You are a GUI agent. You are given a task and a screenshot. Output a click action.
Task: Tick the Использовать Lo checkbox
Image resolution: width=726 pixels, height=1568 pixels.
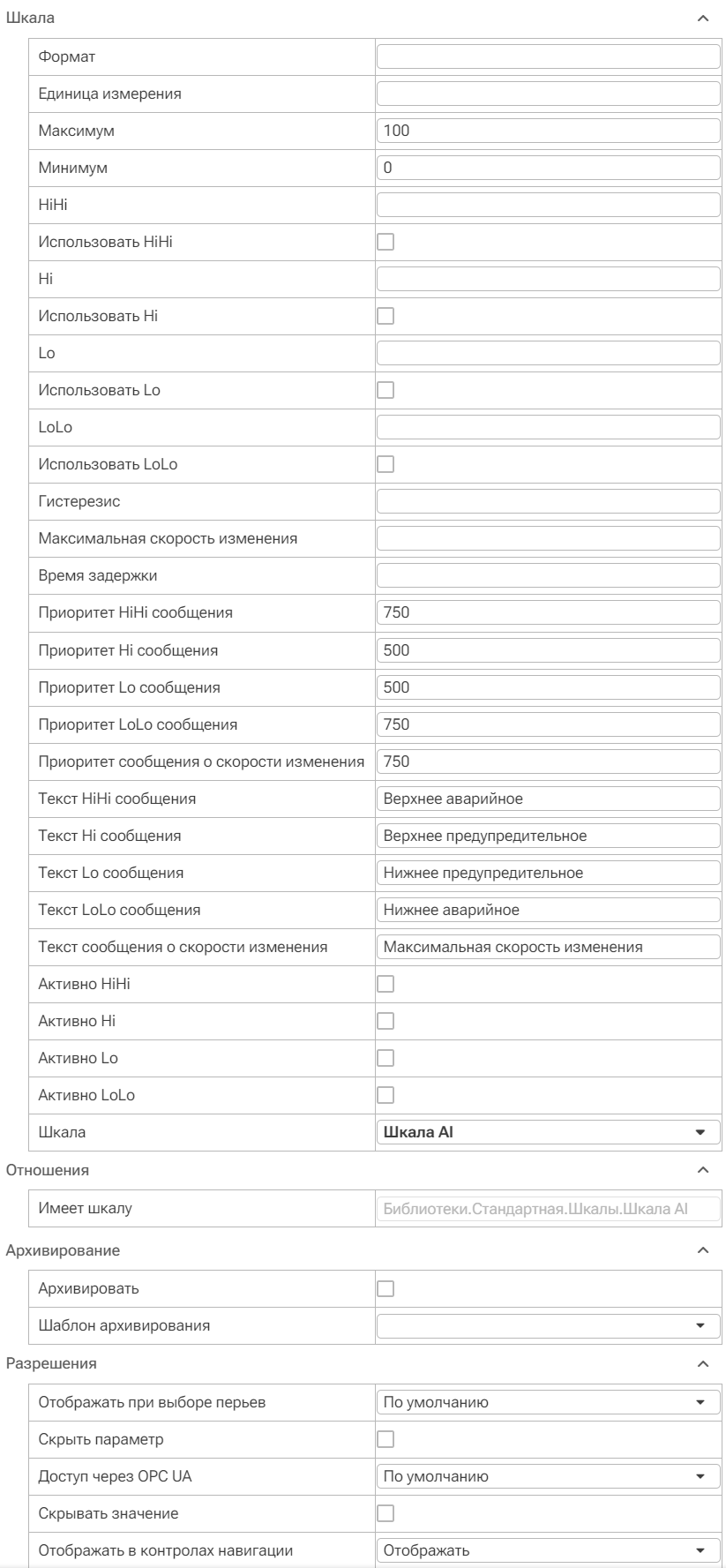click(385, 390)
